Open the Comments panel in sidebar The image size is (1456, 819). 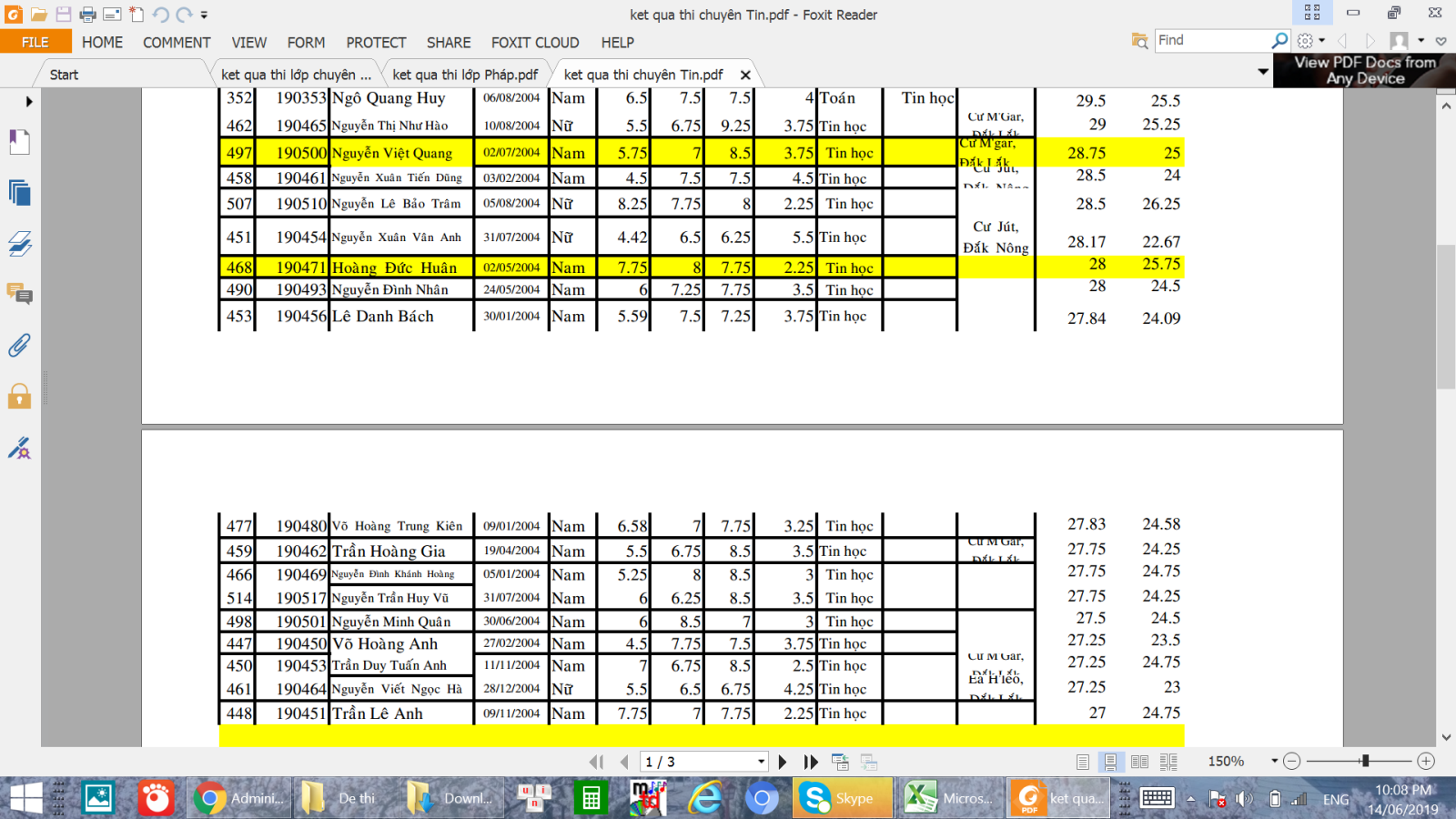(x=19, y=294)
